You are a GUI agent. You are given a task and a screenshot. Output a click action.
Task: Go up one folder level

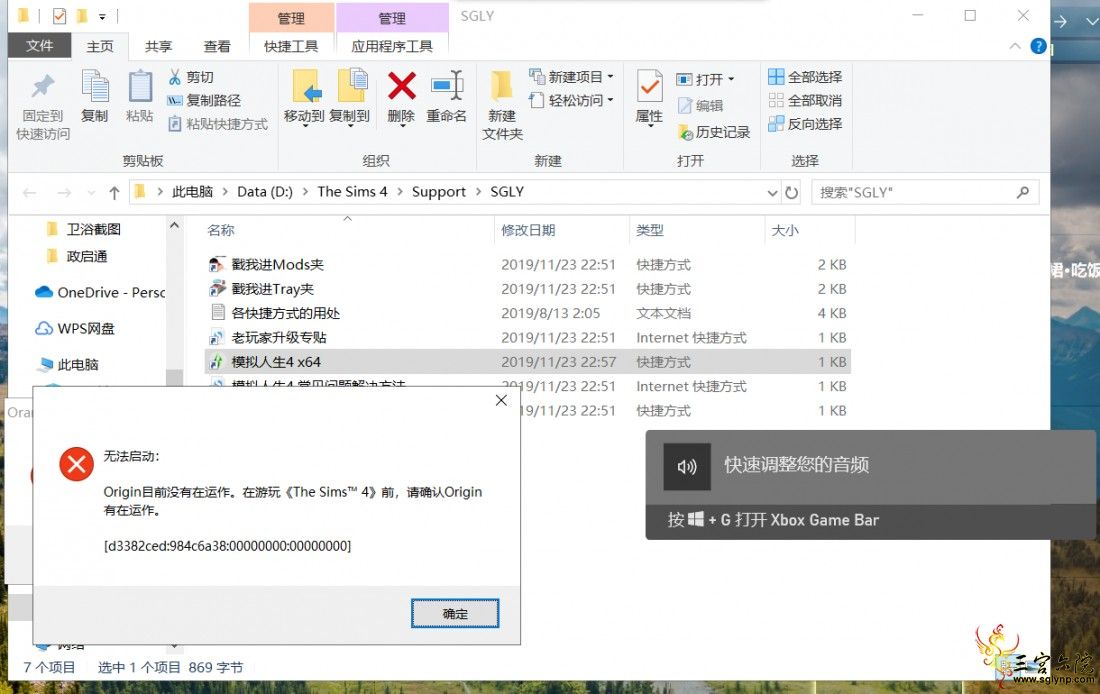point(114,192)
